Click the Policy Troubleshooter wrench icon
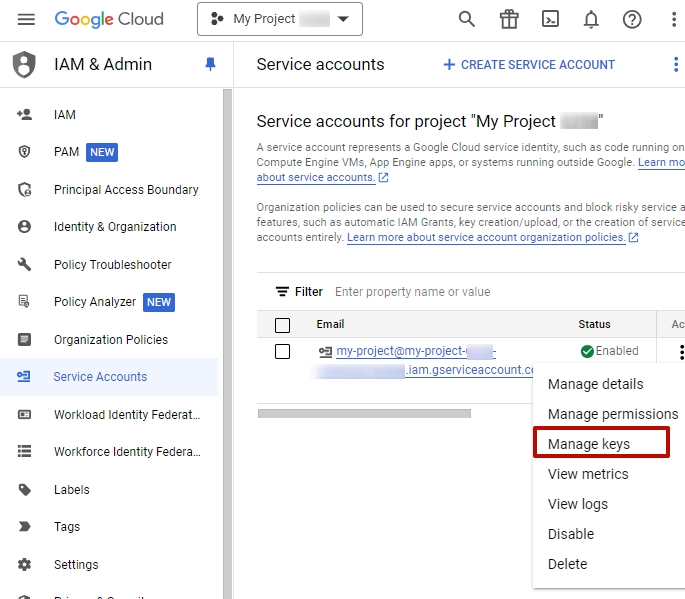685x599 pixels. tap(24, 264)
